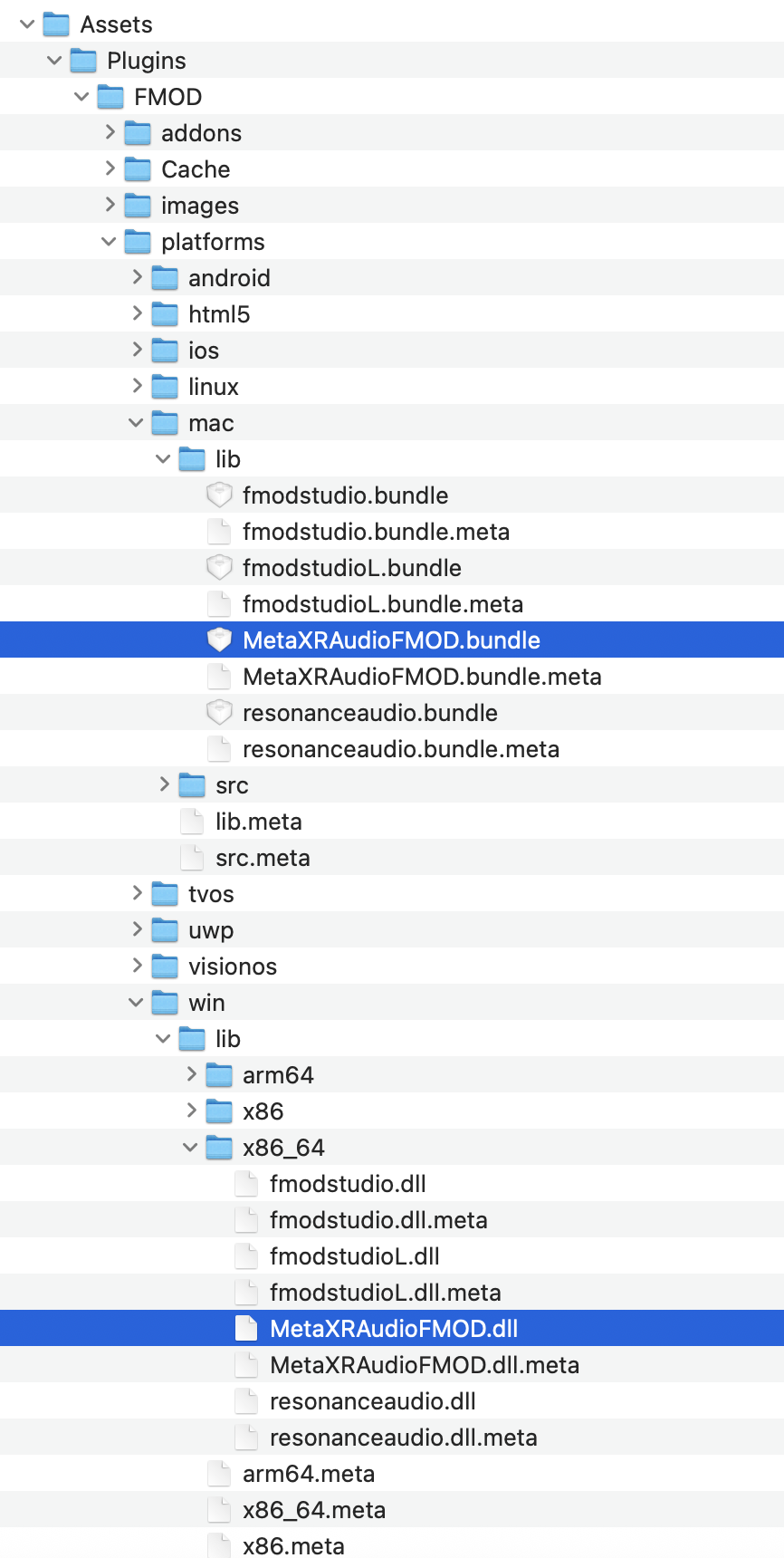The image size is (784, 1558).
Task: Click the ios folder icon
Action: click(165, 350)
